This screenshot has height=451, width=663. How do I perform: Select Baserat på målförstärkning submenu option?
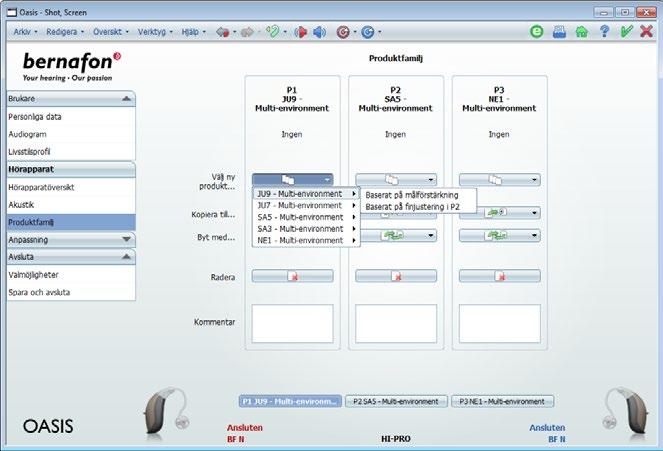(419, 195)
